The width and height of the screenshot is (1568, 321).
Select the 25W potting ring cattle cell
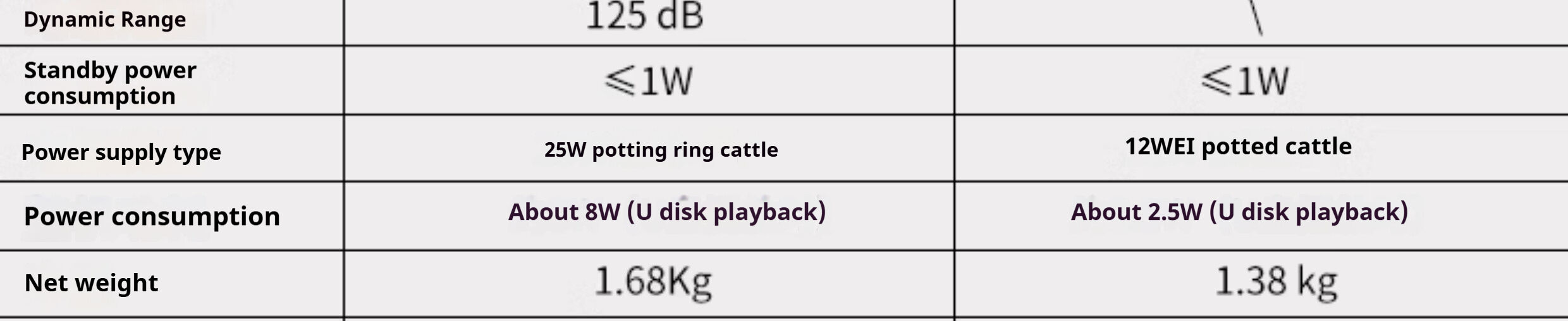661,150
